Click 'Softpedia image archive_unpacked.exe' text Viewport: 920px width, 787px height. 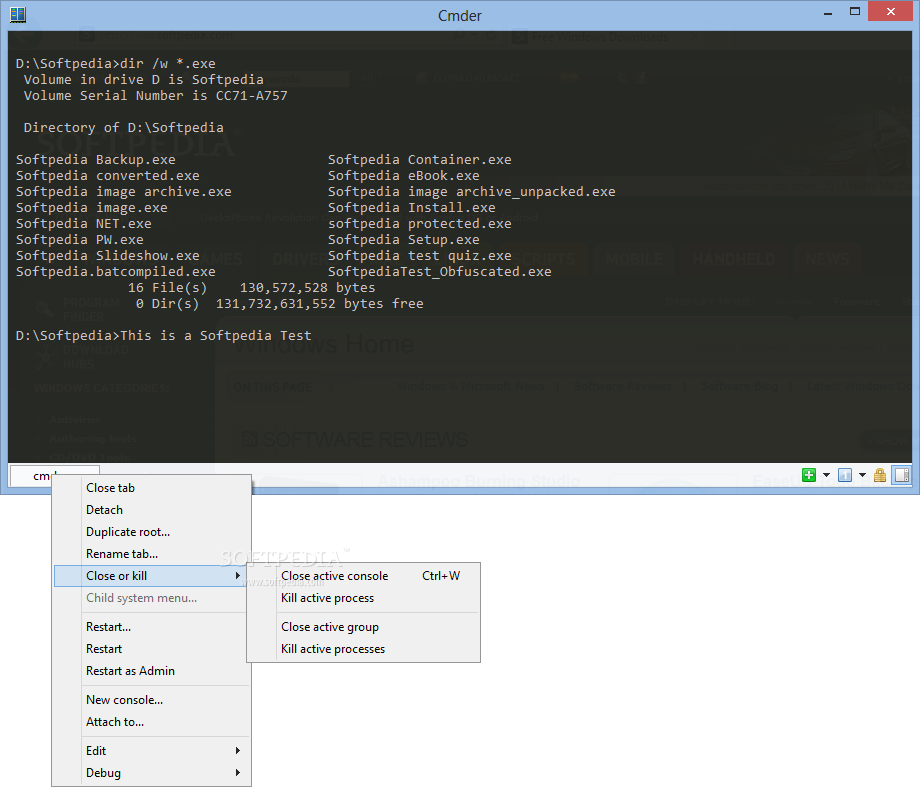(x=472, y=192)
